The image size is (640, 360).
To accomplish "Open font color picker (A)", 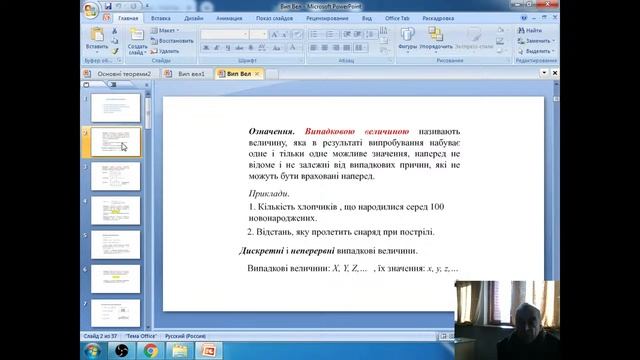I will pos(293,48).
